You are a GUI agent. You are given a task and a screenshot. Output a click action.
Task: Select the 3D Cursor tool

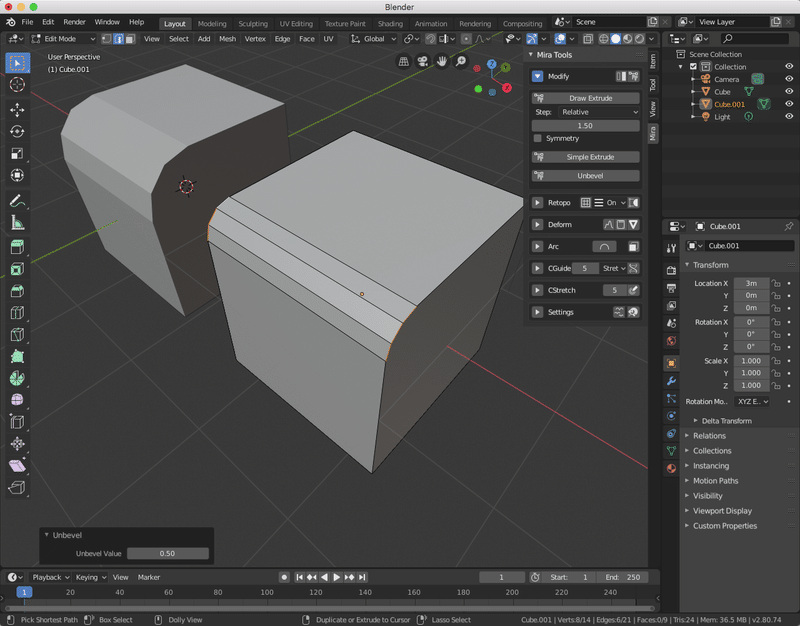pyautogui.click(x=17, y=85)
